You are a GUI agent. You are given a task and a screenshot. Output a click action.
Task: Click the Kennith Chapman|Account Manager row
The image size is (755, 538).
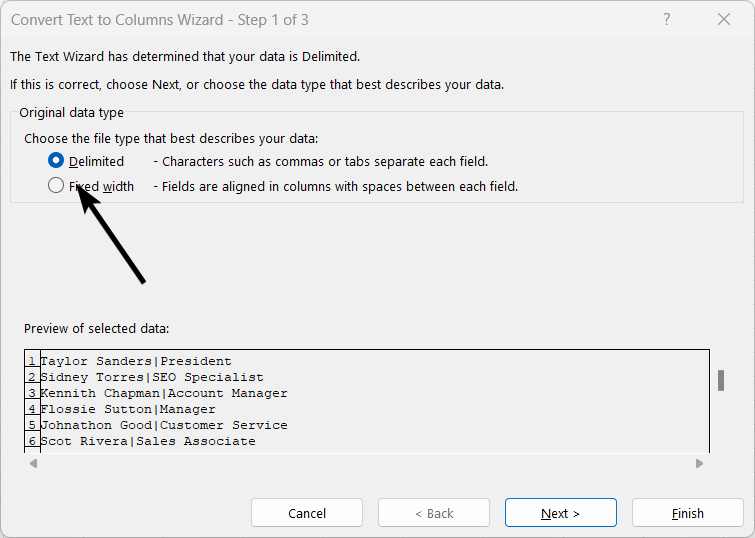(x=164, y=393)
